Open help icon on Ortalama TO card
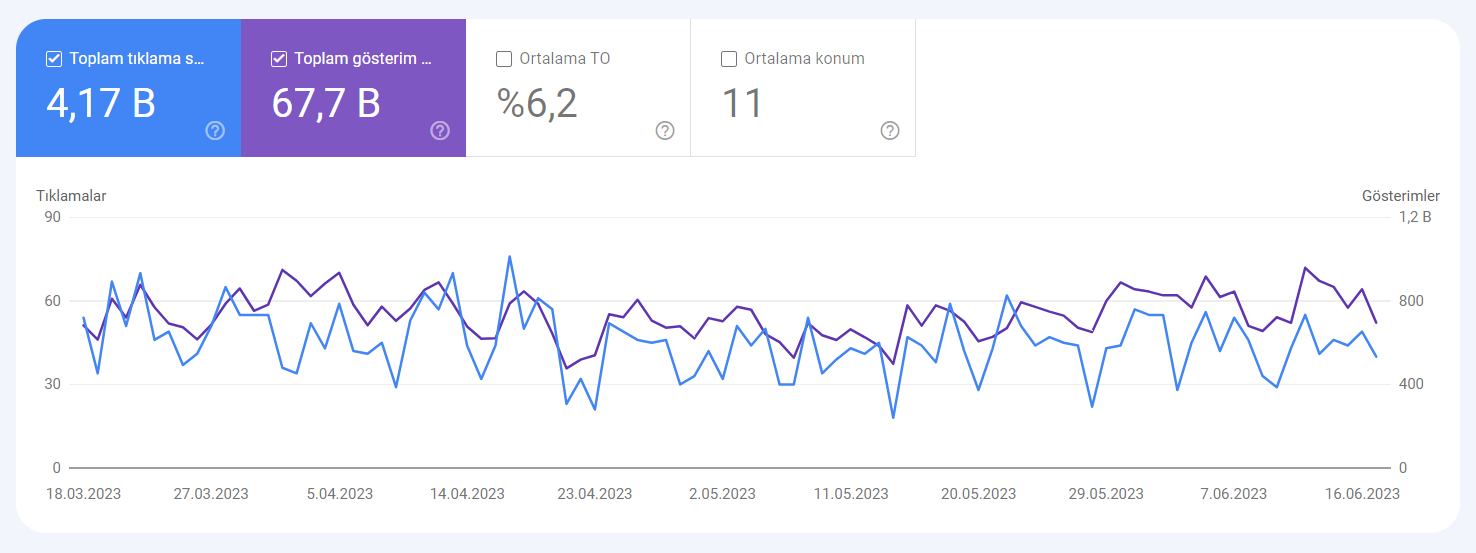The width and height of the screenshot is (1476, 553). click(x=665, y=131)
